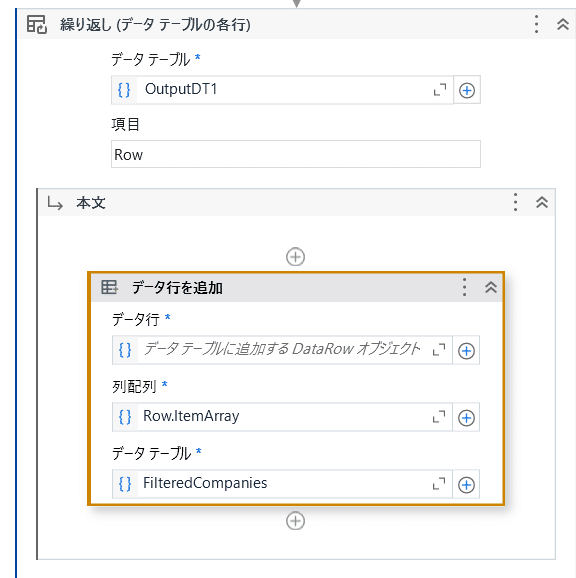Collapse the 繰り返し (データ テーブルの各行) activity
576x578 pixels.
[563, 24]
